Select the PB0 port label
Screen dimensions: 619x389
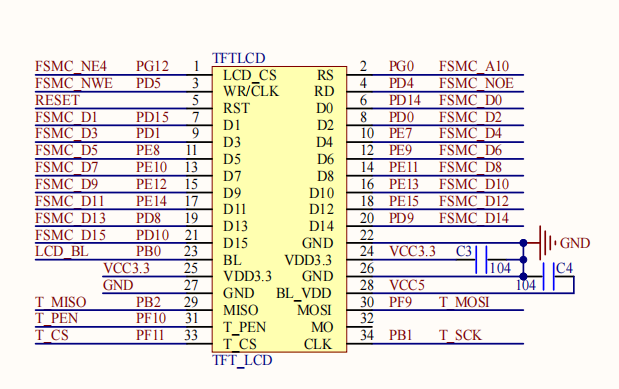pos(148,251)
